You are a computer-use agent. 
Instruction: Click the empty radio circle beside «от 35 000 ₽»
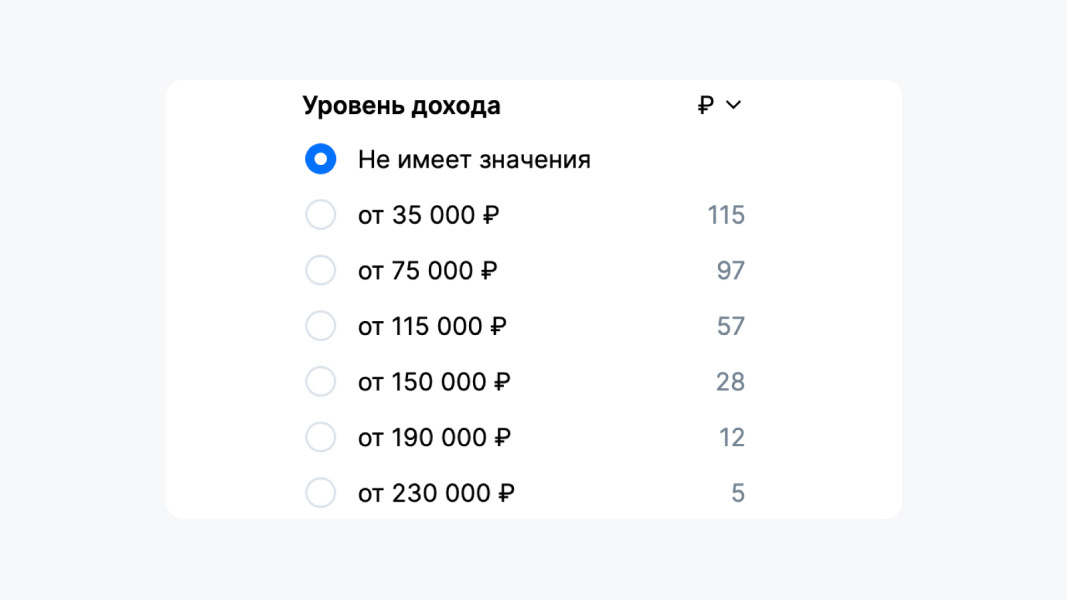pyautogui.click(x=320, y=214)
